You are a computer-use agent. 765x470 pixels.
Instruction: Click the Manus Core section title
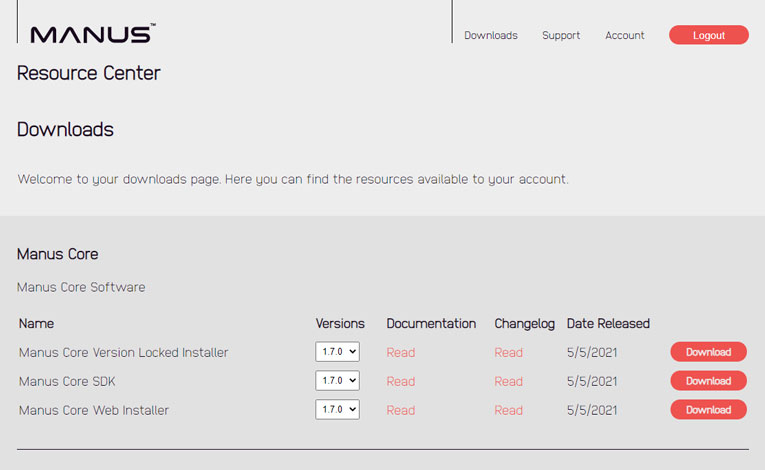pos(57,254)
